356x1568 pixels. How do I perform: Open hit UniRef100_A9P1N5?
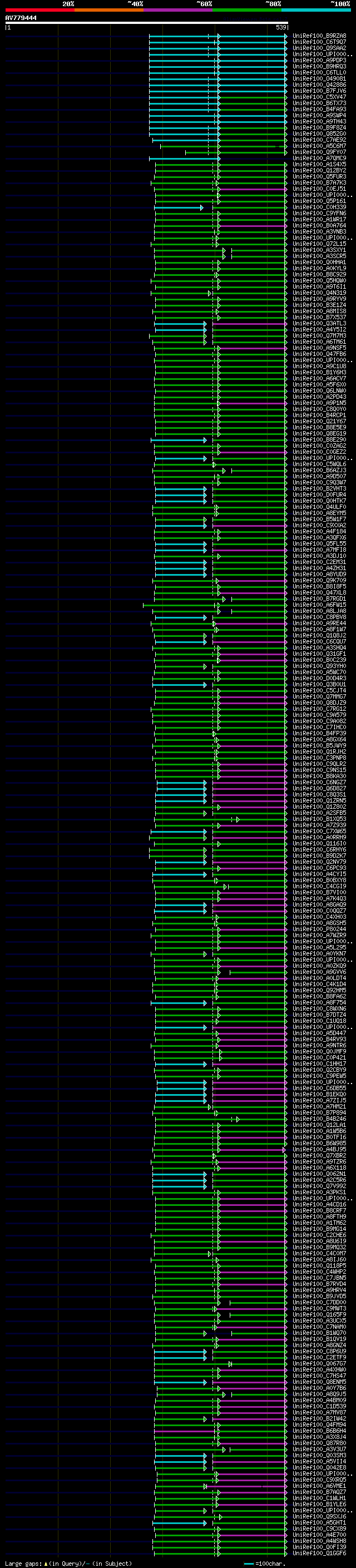click(x=319, y=403)
